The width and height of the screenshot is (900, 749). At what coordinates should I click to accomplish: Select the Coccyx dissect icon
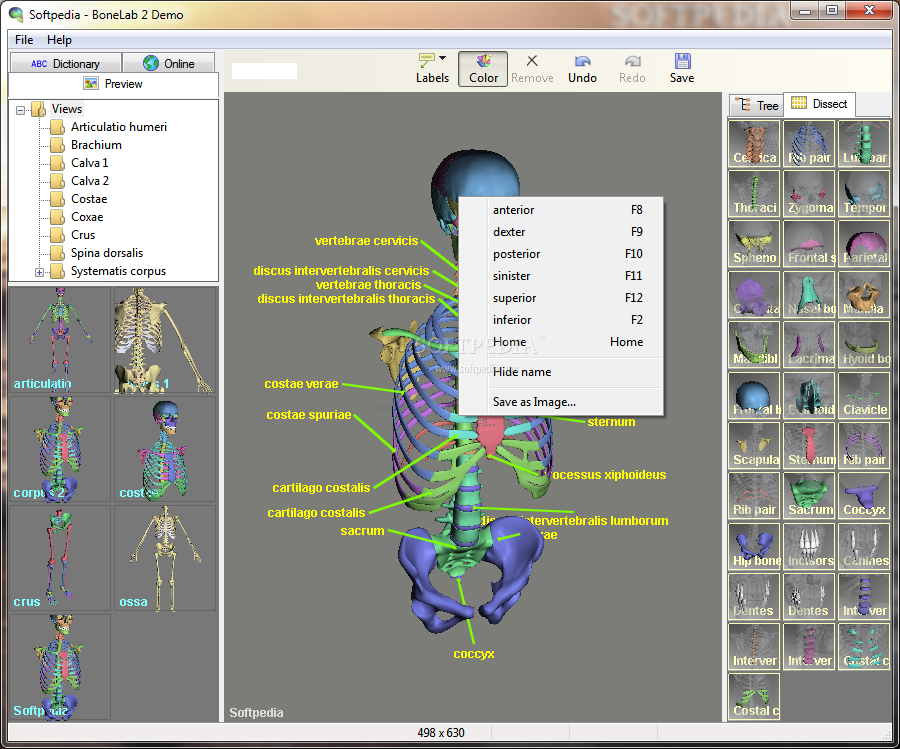click(x=864, y=496)
